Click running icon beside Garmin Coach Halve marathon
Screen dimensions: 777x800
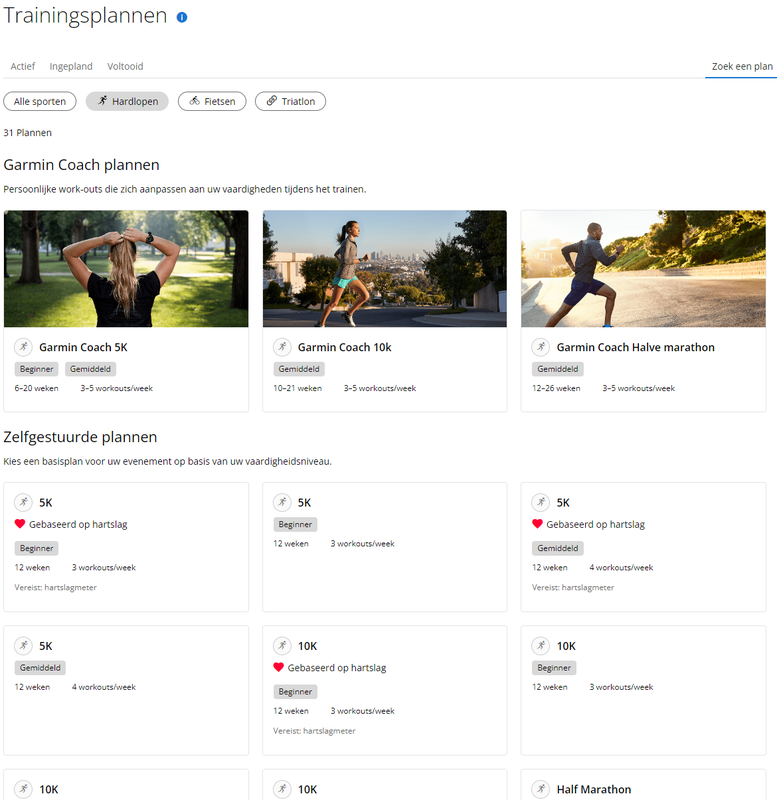pos(541,347)
